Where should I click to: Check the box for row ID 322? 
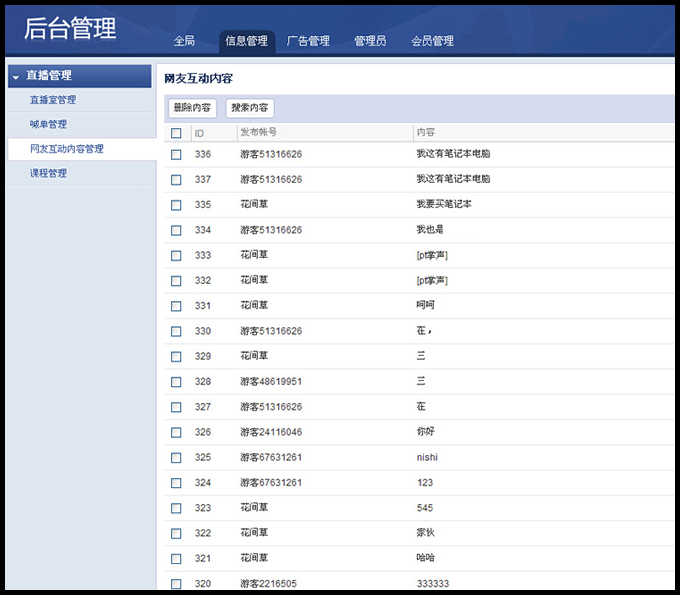point(176,533)
